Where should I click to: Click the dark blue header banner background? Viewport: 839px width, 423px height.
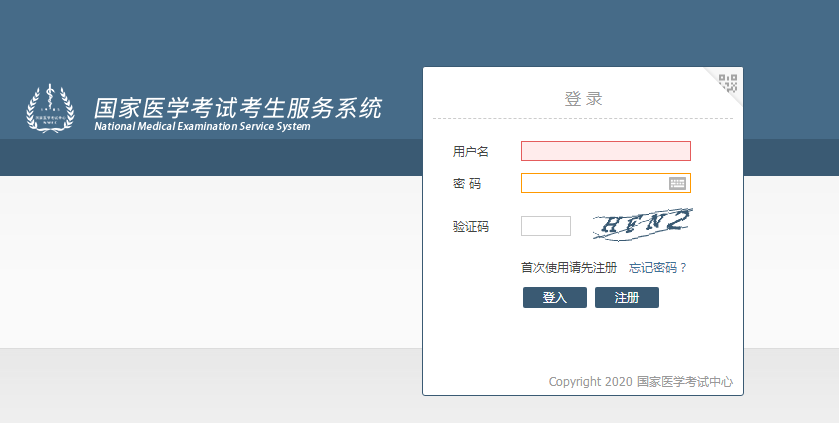(x=200, y=40)
